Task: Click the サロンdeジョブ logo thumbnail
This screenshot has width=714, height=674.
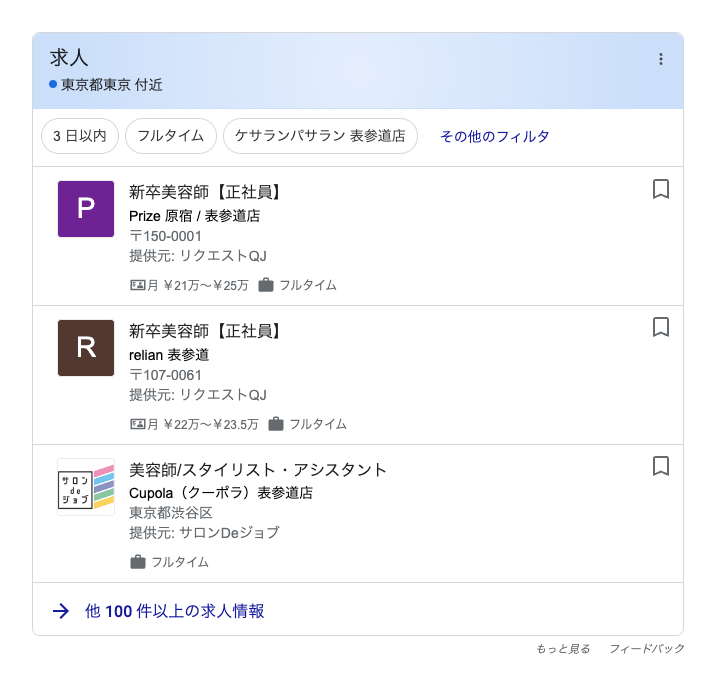Action: [86, 486]
